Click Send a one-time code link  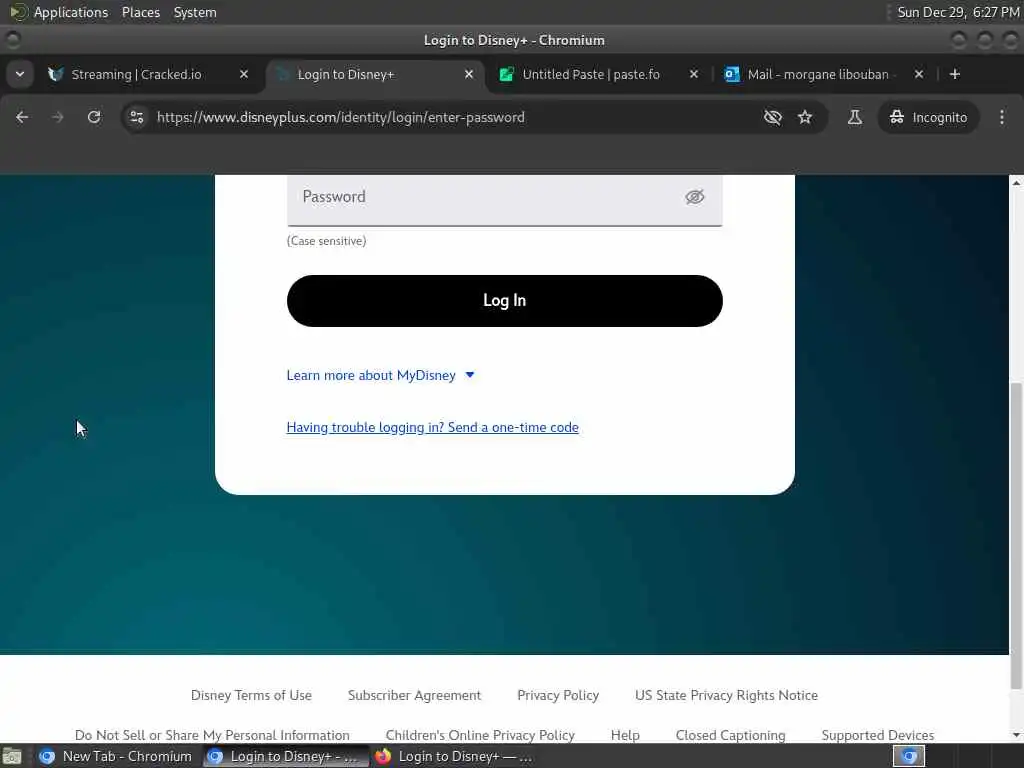click(432, 427)
